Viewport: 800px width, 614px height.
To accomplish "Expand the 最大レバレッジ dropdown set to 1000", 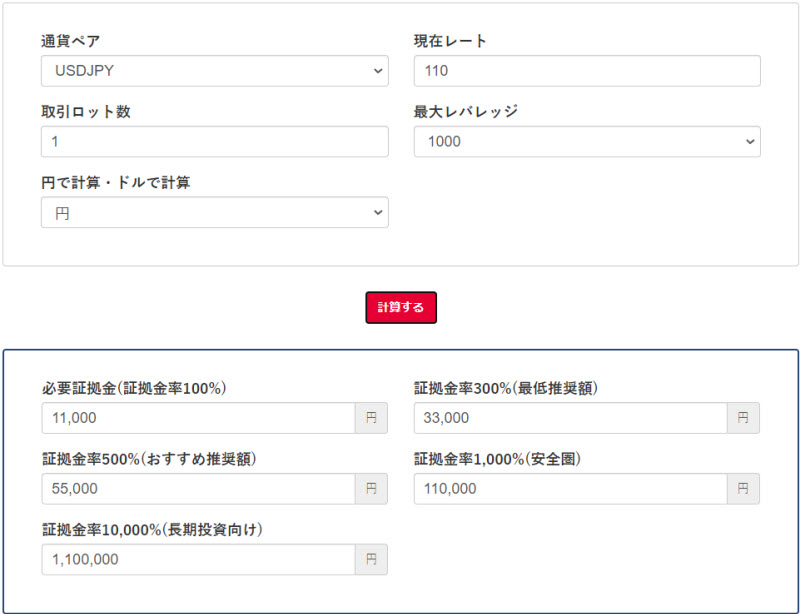I will [587, 142].
